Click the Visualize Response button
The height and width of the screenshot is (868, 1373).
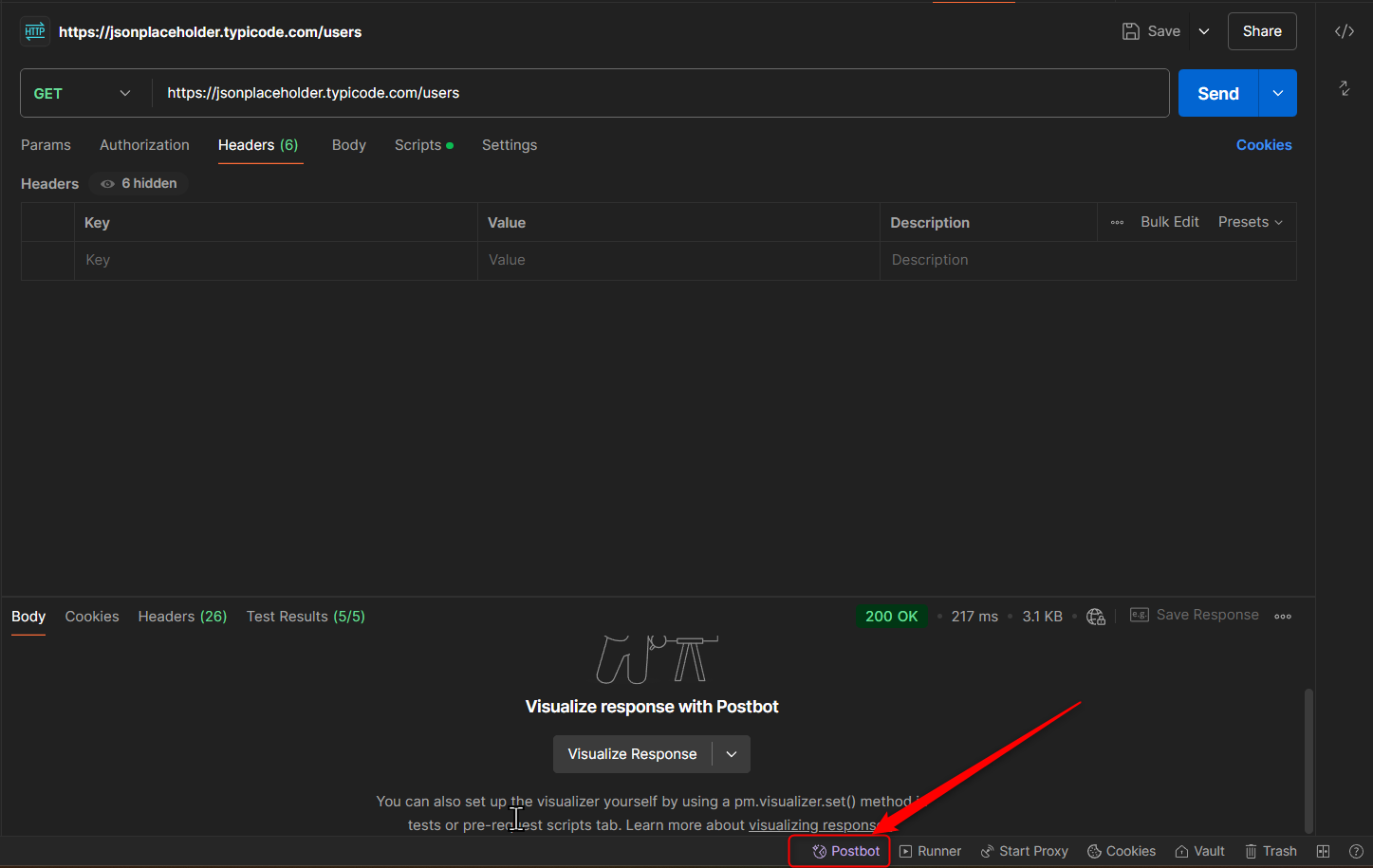[x=632, y=754]
